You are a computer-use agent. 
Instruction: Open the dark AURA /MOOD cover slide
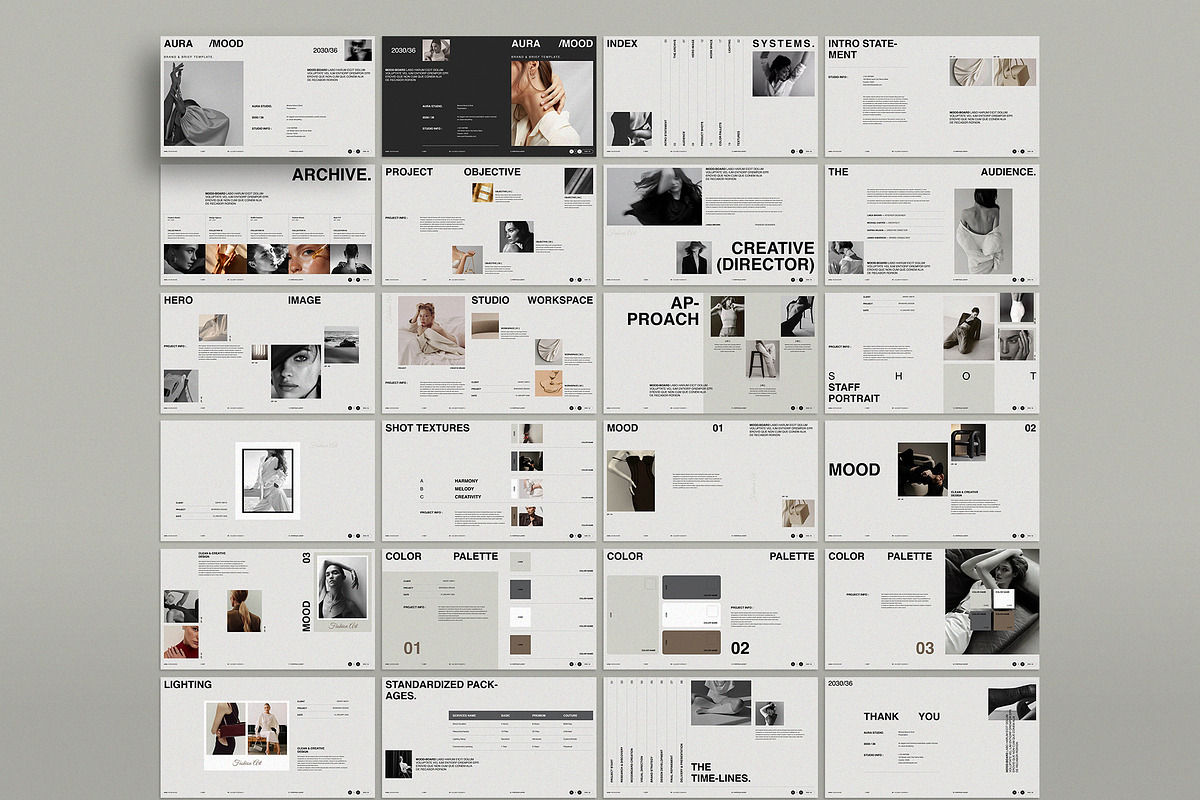(x=489, y=96)
